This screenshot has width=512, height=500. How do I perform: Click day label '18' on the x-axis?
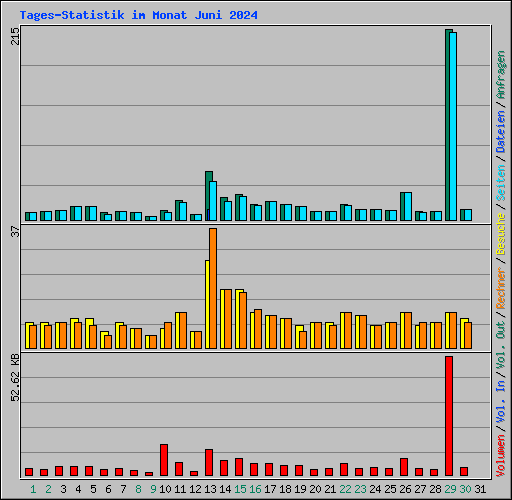pyautogui.click(x=285, y=489)
